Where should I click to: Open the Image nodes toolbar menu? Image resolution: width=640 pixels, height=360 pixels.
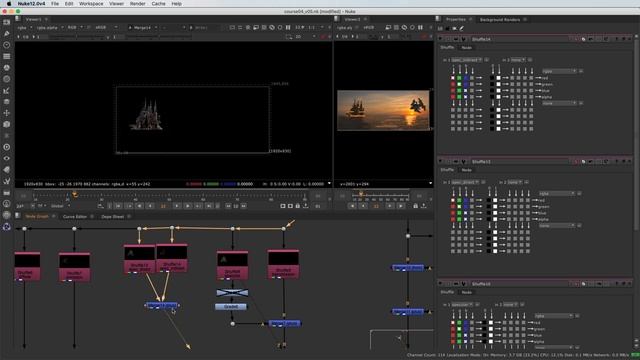pos(7,22)
